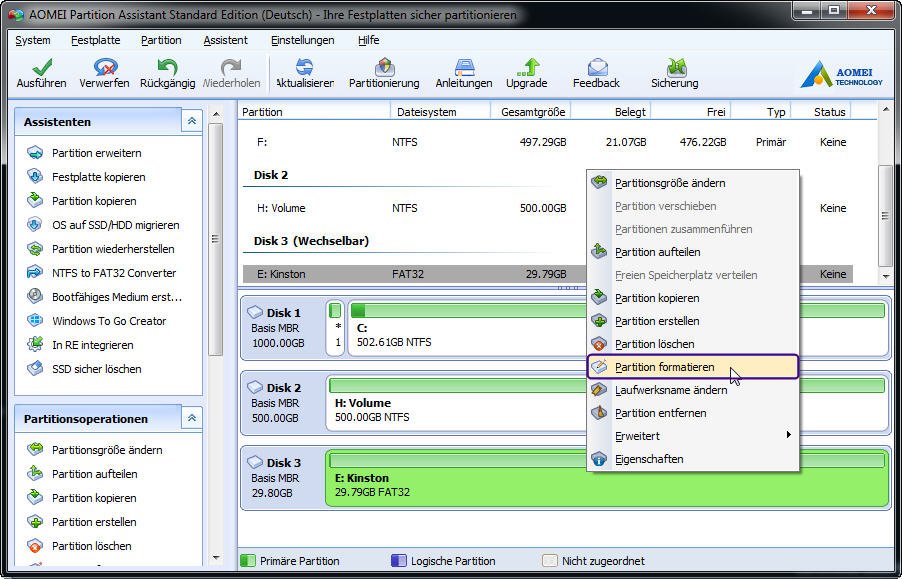Select the E: Kinston FAT32 list row
The image size is (902, 579).
414,274
